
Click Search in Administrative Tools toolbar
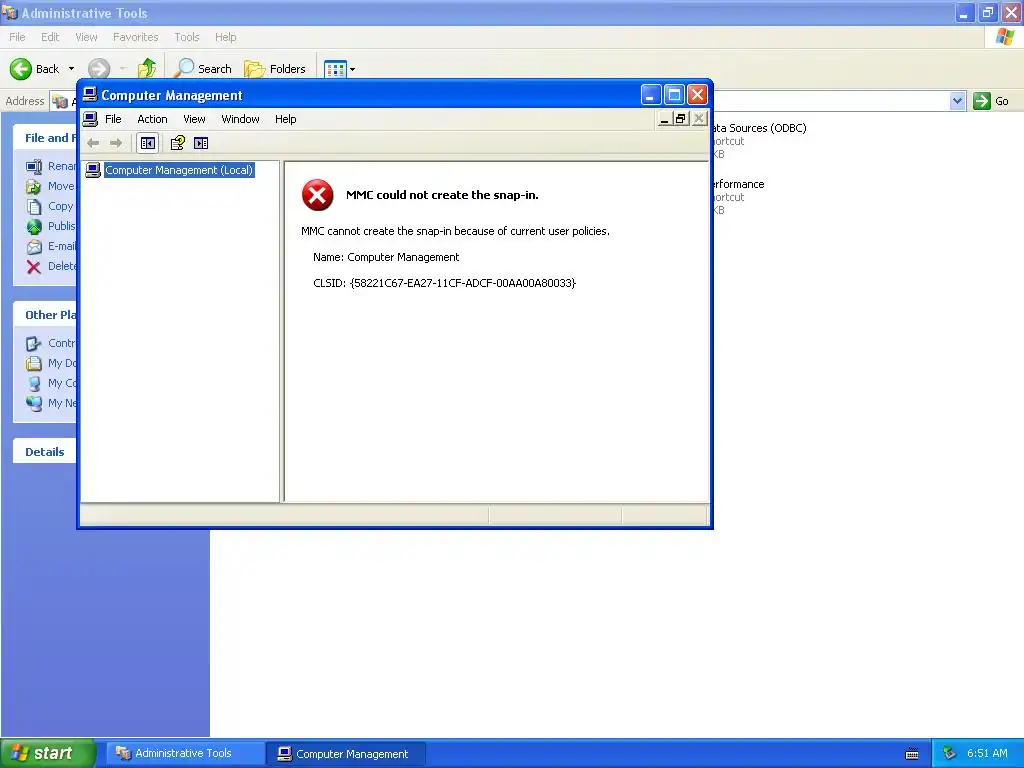202,69
